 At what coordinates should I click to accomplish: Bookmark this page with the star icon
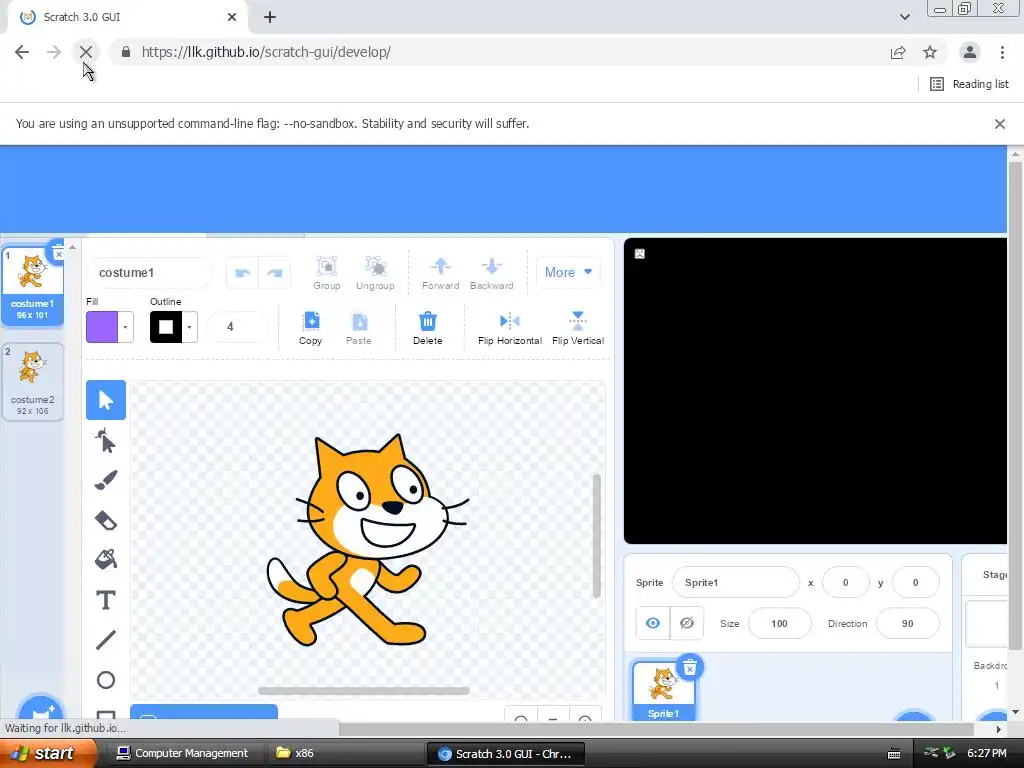point(930,52)
